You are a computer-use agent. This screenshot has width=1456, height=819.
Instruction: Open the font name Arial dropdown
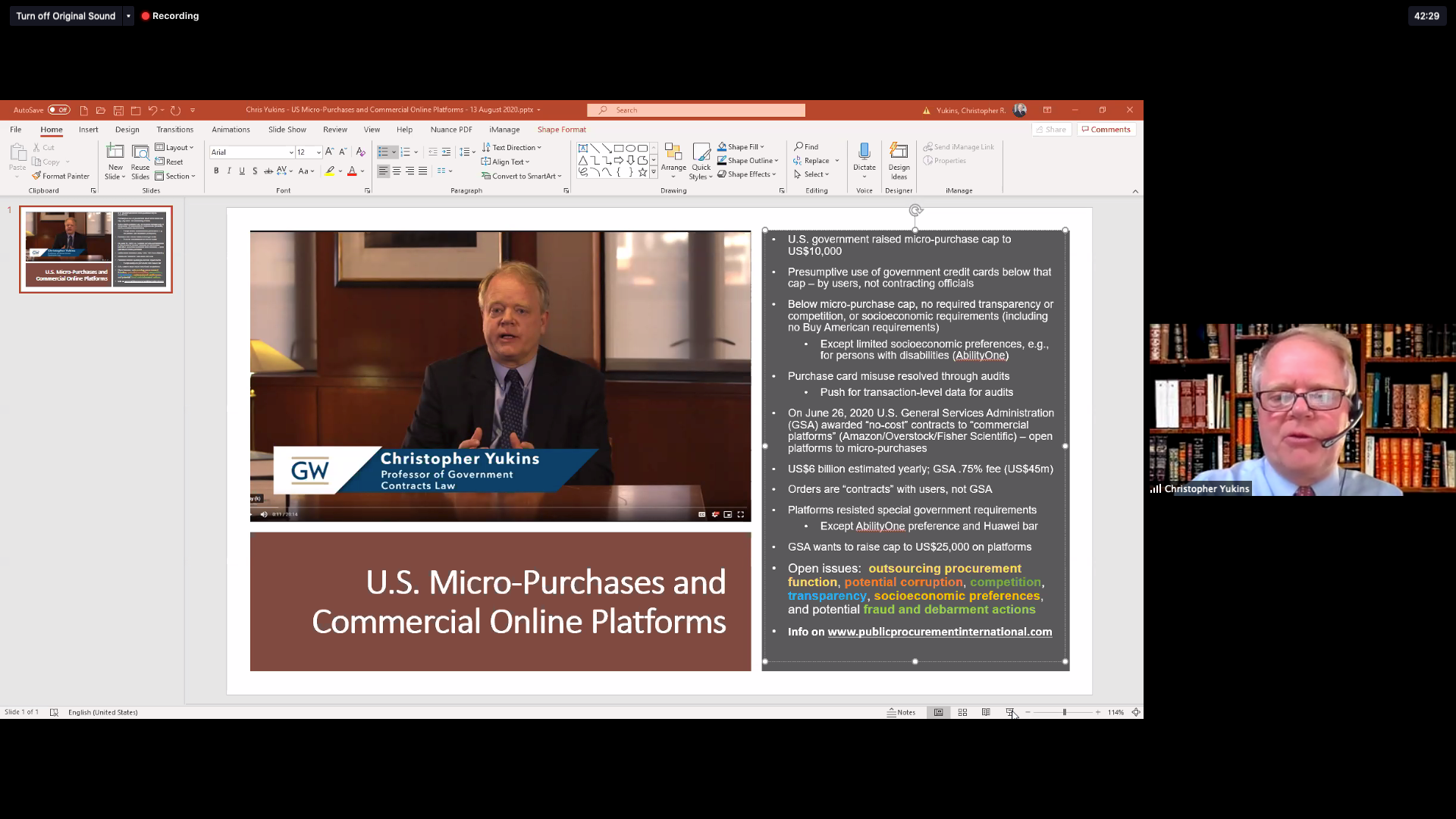pos(291,152)
